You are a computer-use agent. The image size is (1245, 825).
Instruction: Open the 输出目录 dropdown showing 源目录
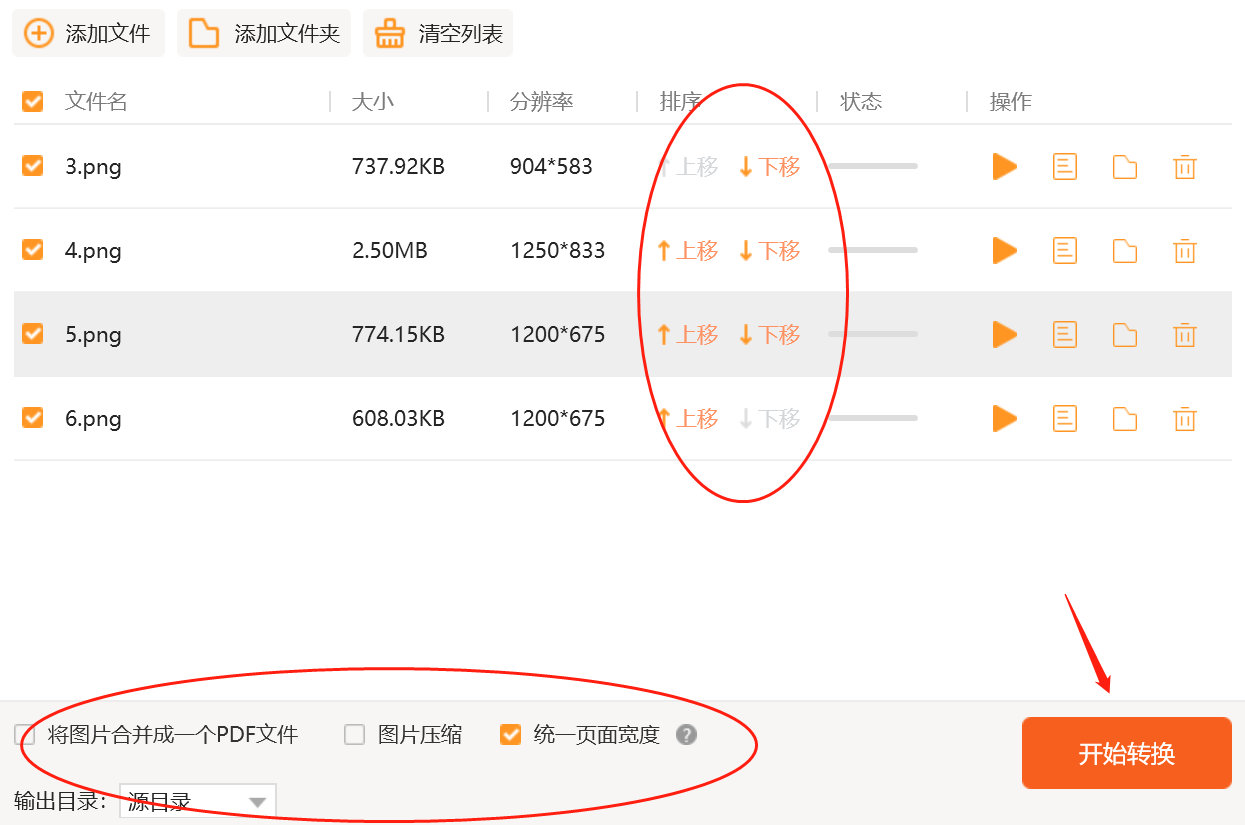[x=197, y=800]
